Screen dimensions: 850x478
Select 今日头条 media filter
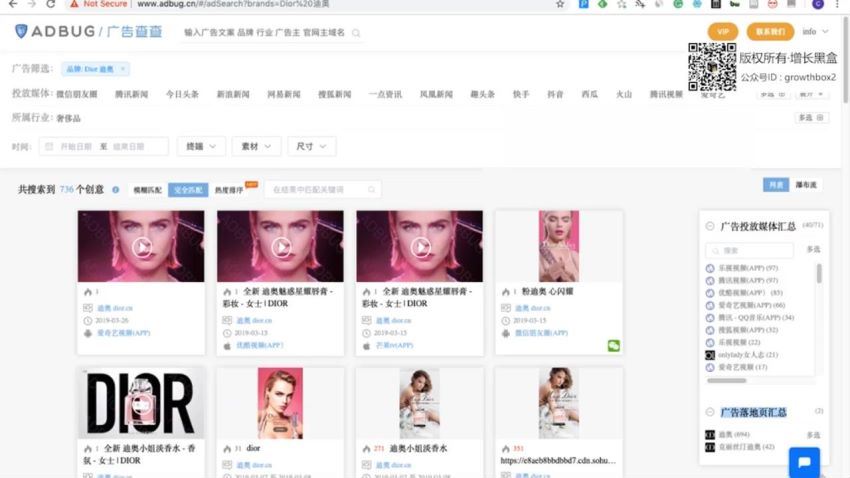(x=182, y=94)
